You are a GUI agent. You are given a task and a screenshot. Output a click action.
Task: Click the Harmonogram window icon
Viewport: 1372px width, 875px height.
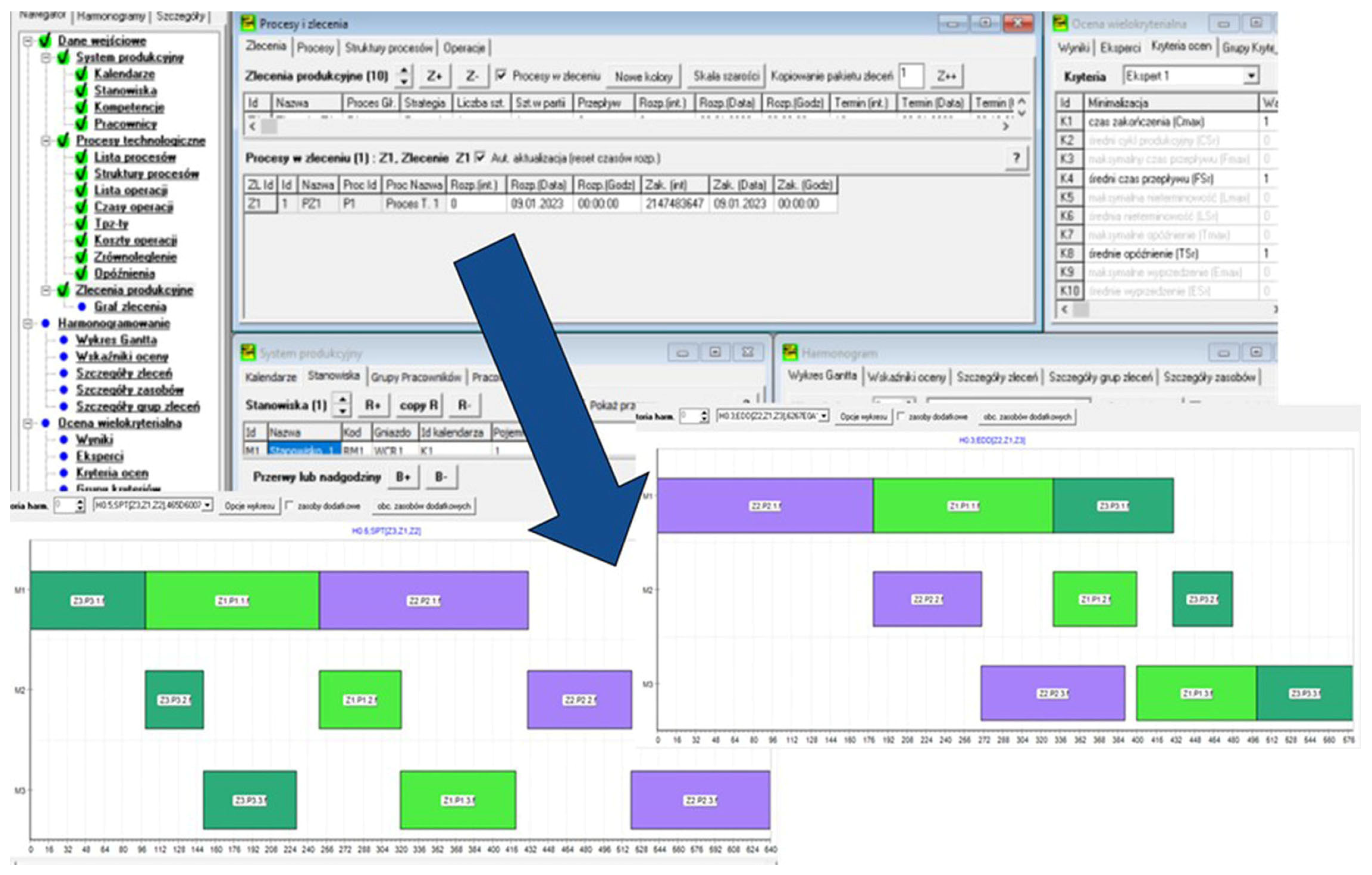click(x=790, y=353)
